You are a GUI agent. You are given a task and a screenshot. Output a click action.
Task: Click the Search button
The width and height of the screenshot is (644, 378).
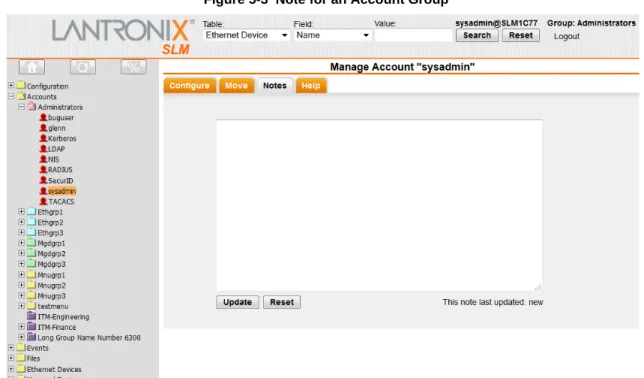coord(477,35)
